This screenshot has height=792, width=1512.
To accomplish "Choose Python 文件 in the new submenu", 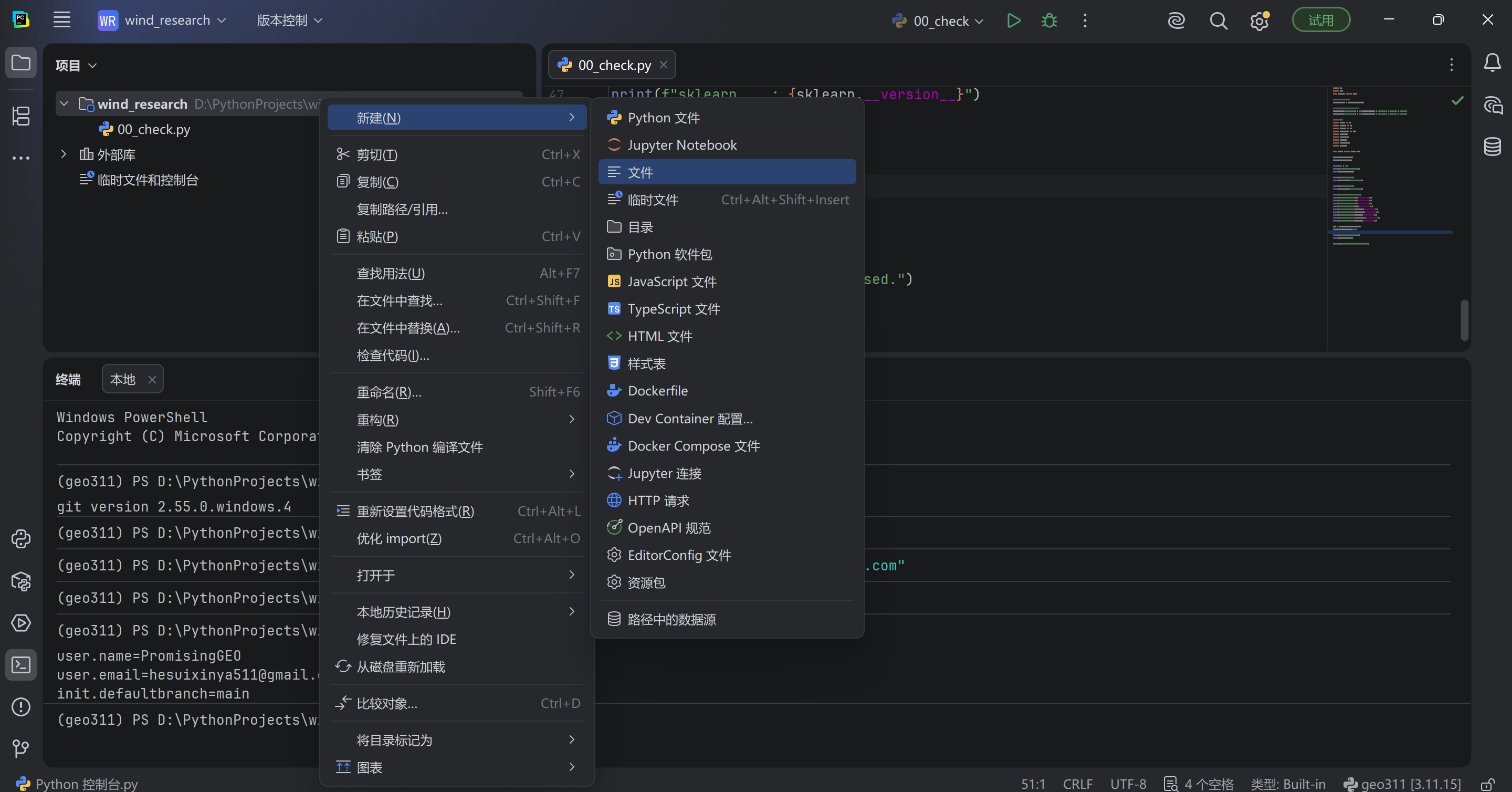I will click(x=727, y=118).
